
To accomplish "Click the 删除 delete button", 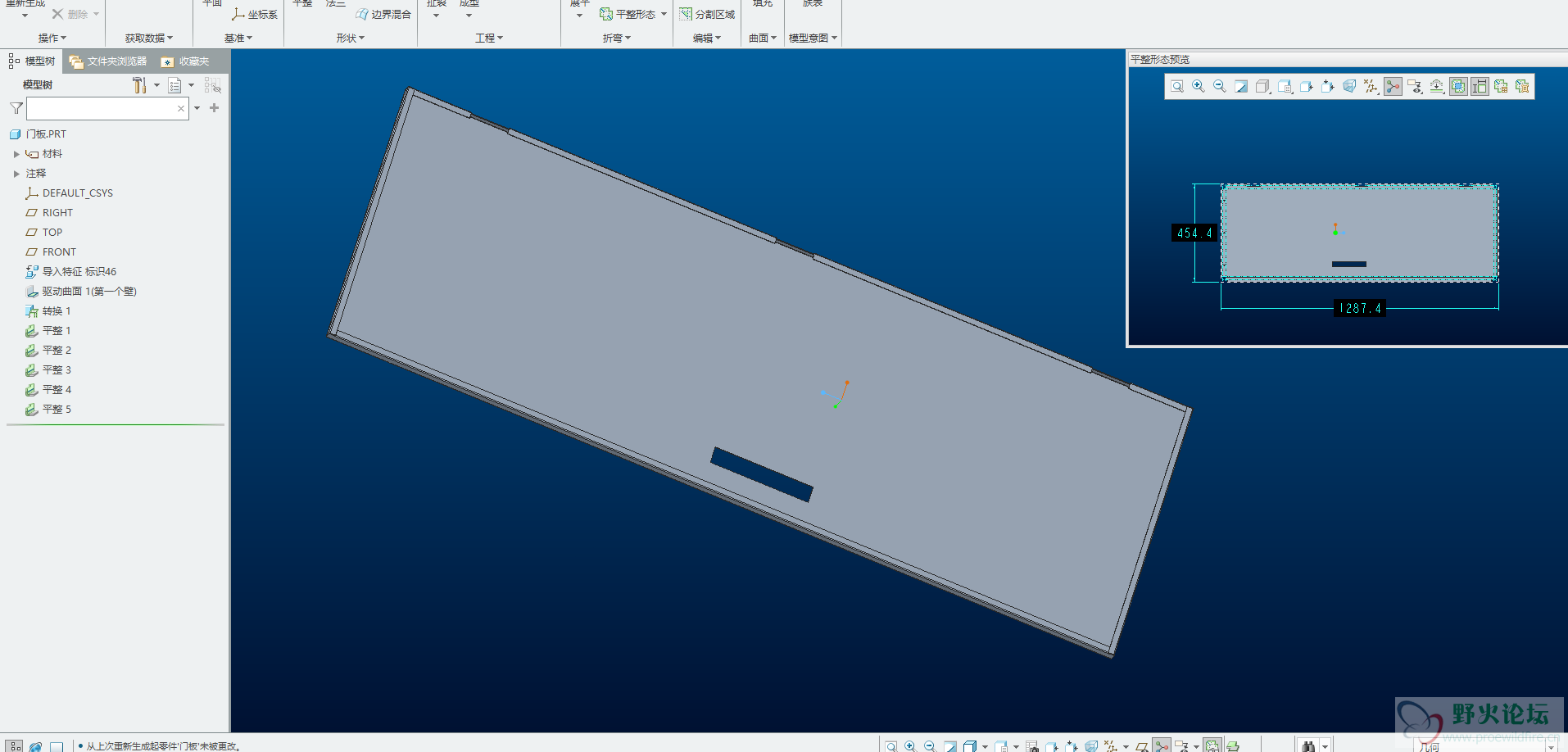I will [70, 15].
